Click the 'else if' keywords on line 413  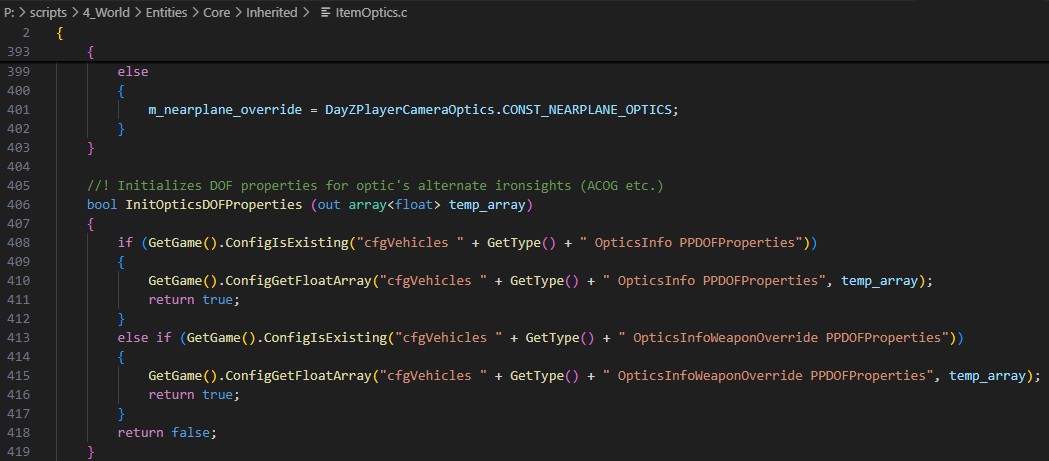pyautogui.click(x=145, y=338)
